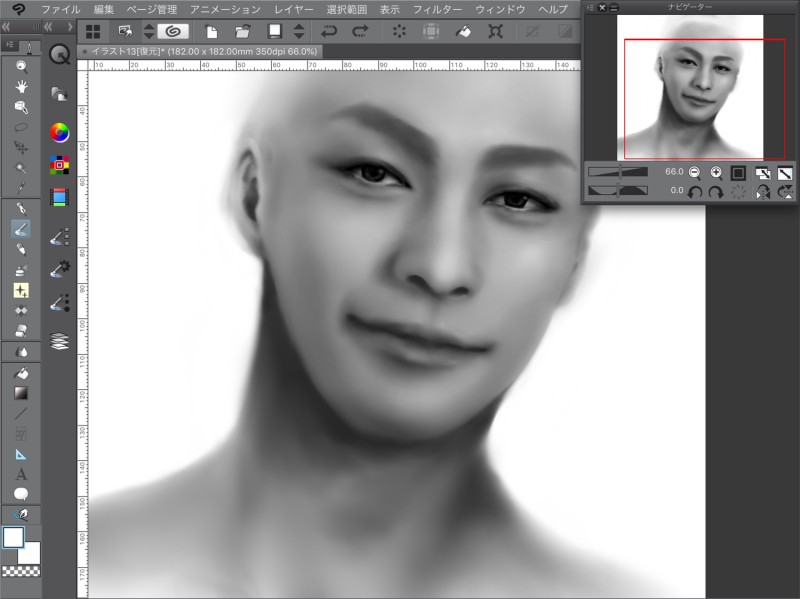
Task: Select the Move layer tool
Action: pyautogui.click(x=21, y=148)
